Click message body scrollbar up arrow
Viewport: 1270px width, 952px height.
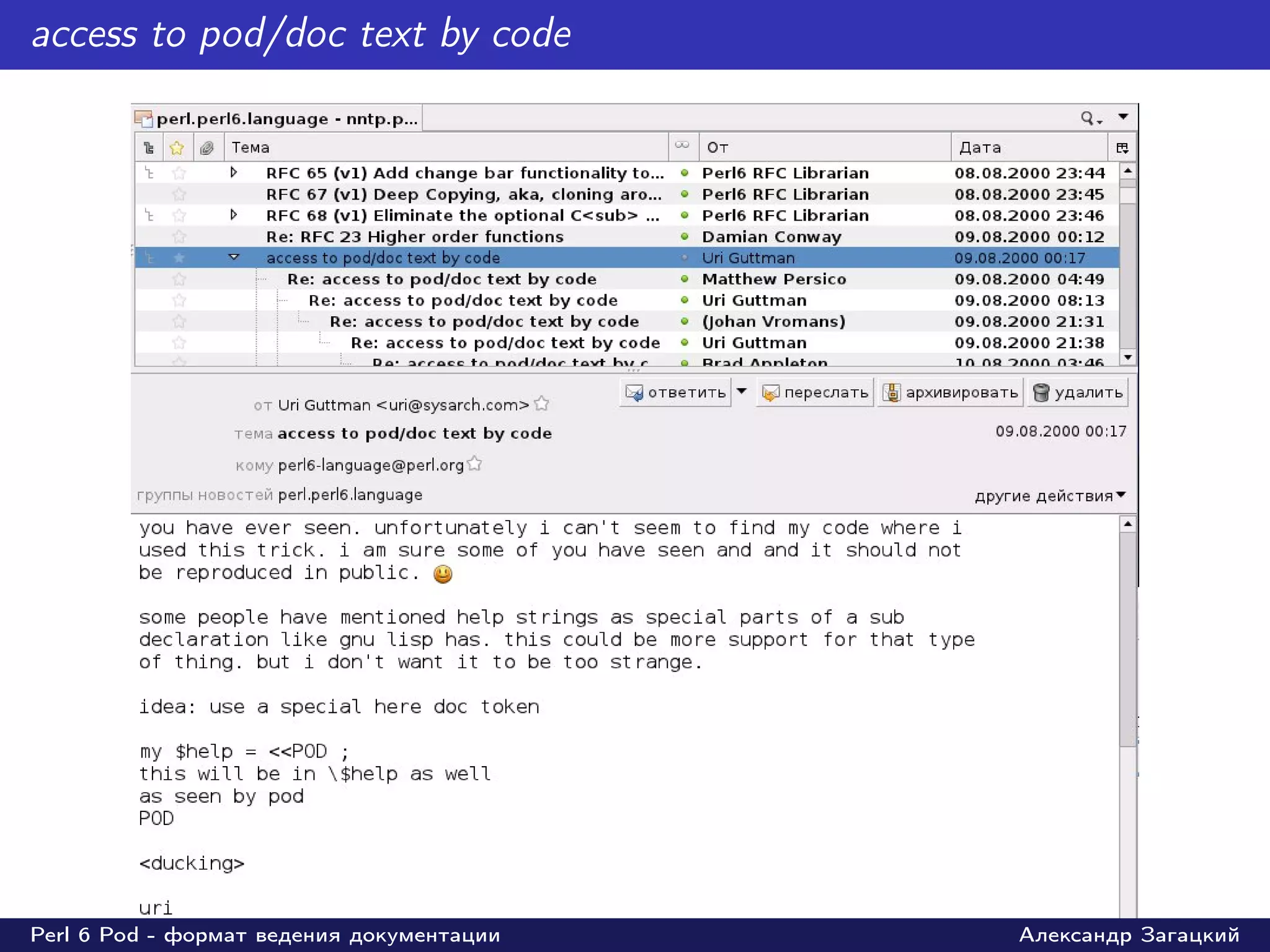(x=1128, y=524)
